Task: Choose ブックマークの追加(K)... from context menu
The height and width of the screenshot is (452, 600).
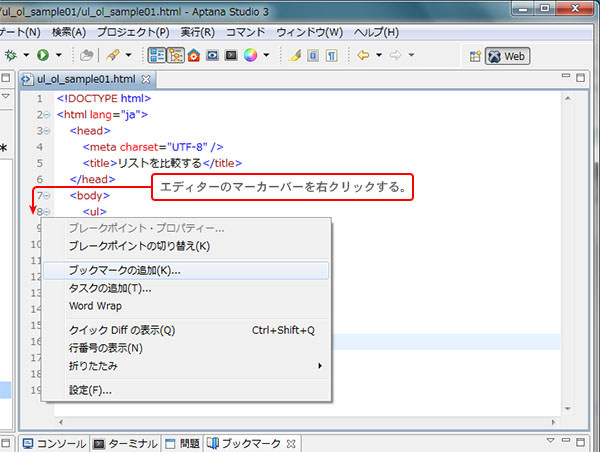Action: pyautogui.click(x=186, y=271)
